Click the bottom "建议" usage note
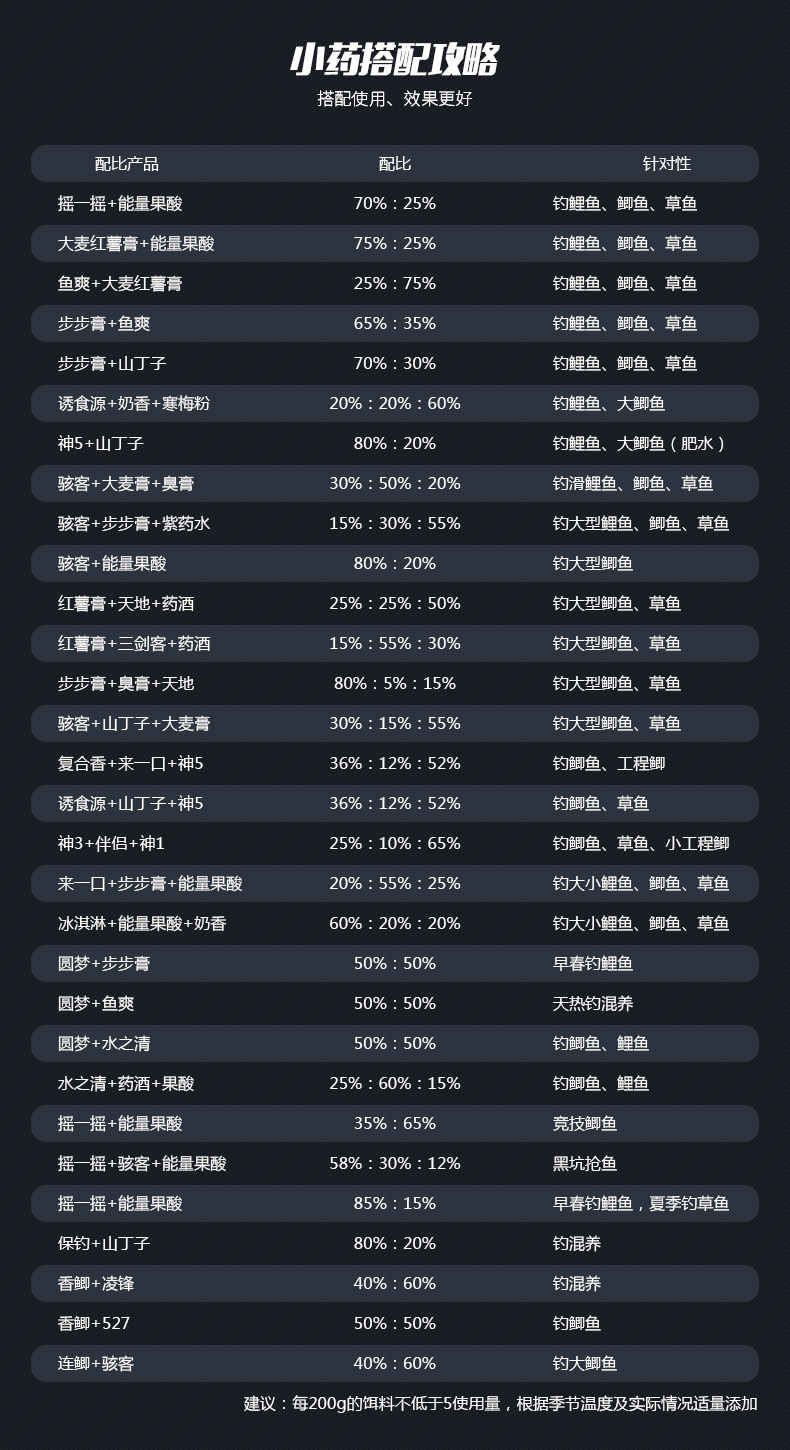This screenshot has height=1450, width=790. point(500,1403)
